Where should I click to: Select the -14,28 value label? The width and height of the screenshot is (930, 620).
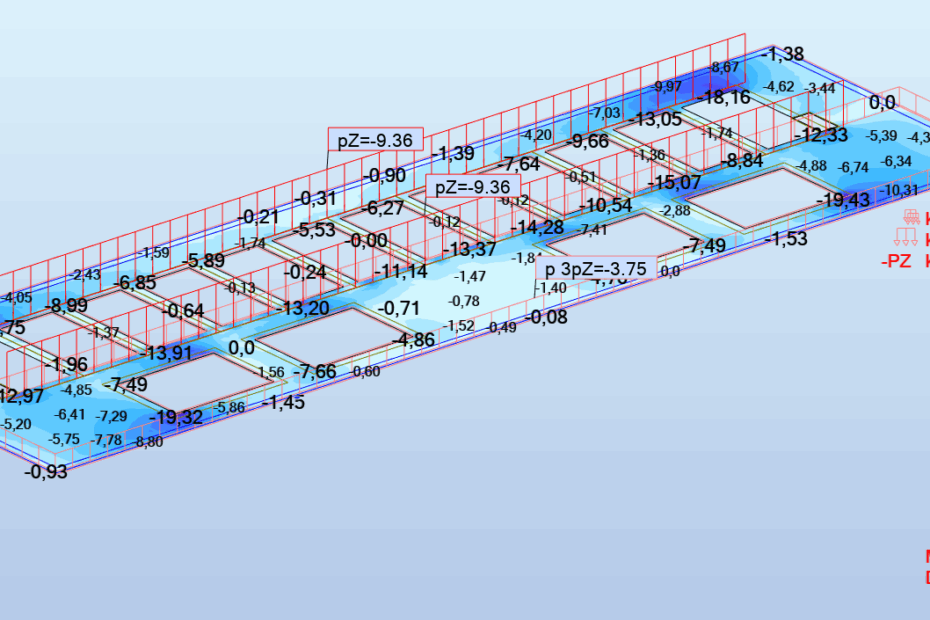(537, 226)
